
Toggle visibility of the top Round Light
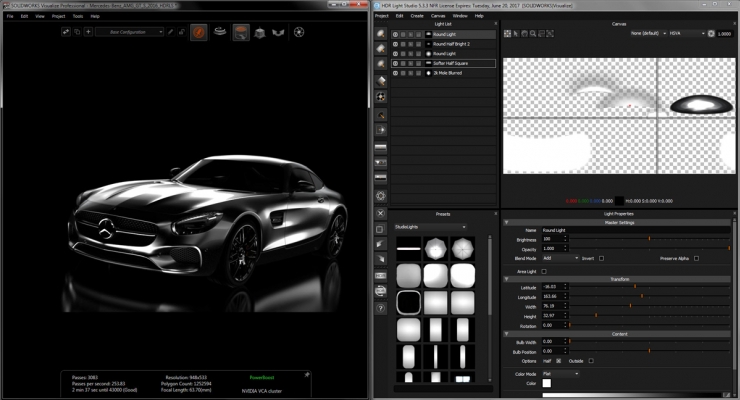tap(395, 34)
